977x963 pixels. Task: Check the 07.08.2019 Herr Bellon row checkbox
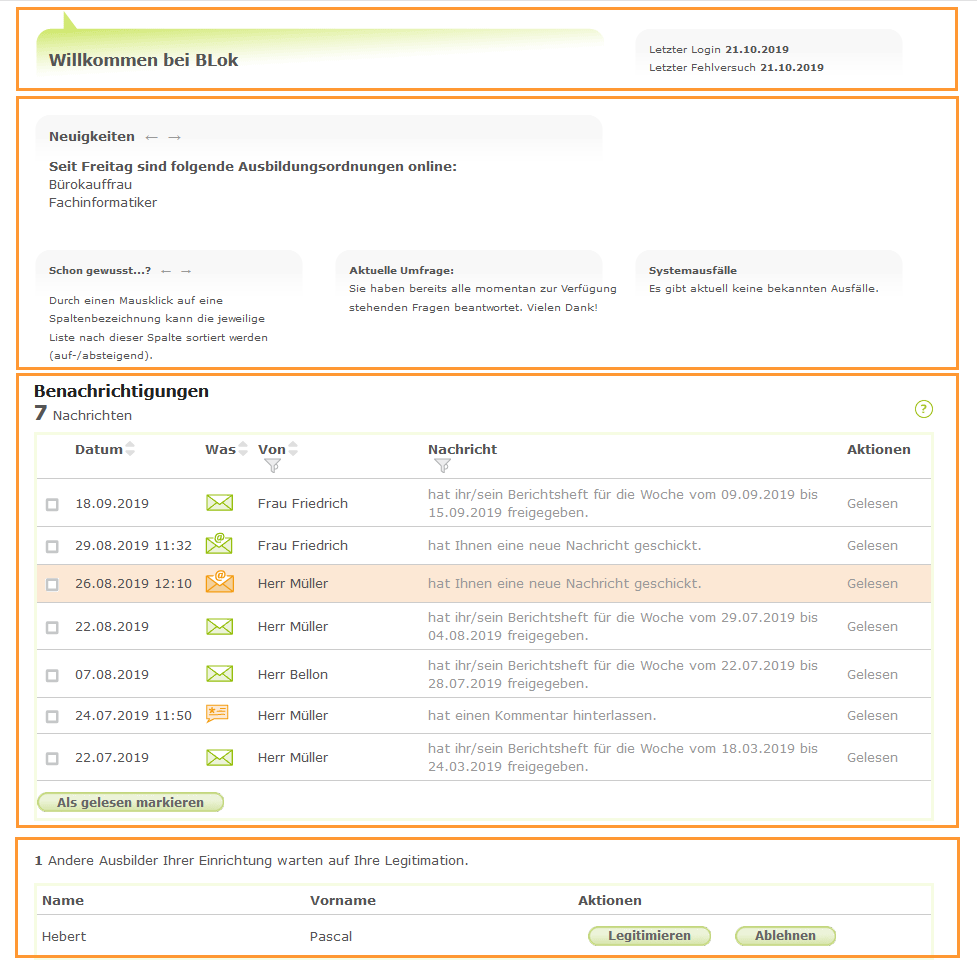(52, 676)
